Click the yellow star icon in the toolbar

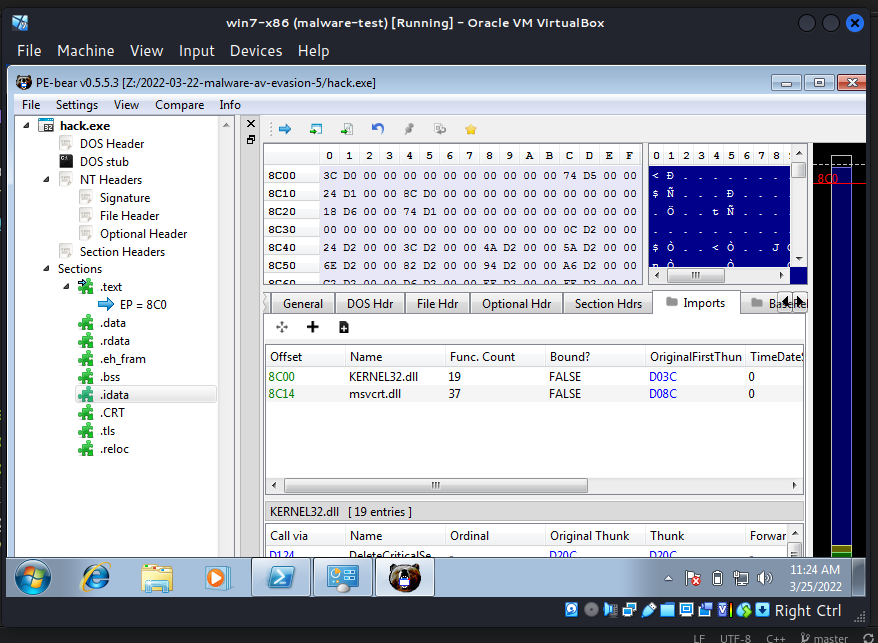tap(470, 129)
